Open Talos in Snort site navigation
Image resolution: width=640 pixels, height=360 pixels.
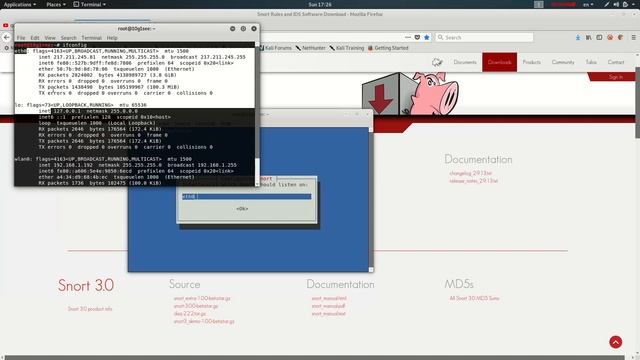[x=591, y=62]
